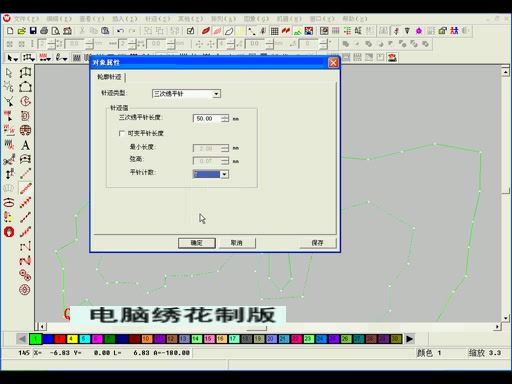The width and height of the screenshot is (512, 384).
Task: Open the arrow selection tool flyout
Action: pyautogui.click(x=13, y=58)
